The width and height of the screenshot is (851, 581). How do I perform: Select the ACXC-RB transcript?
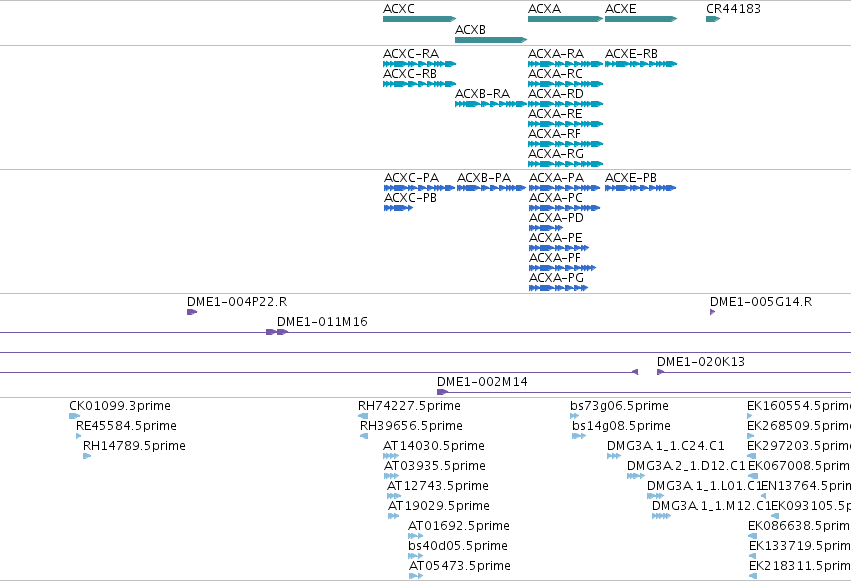pos(420,84)
